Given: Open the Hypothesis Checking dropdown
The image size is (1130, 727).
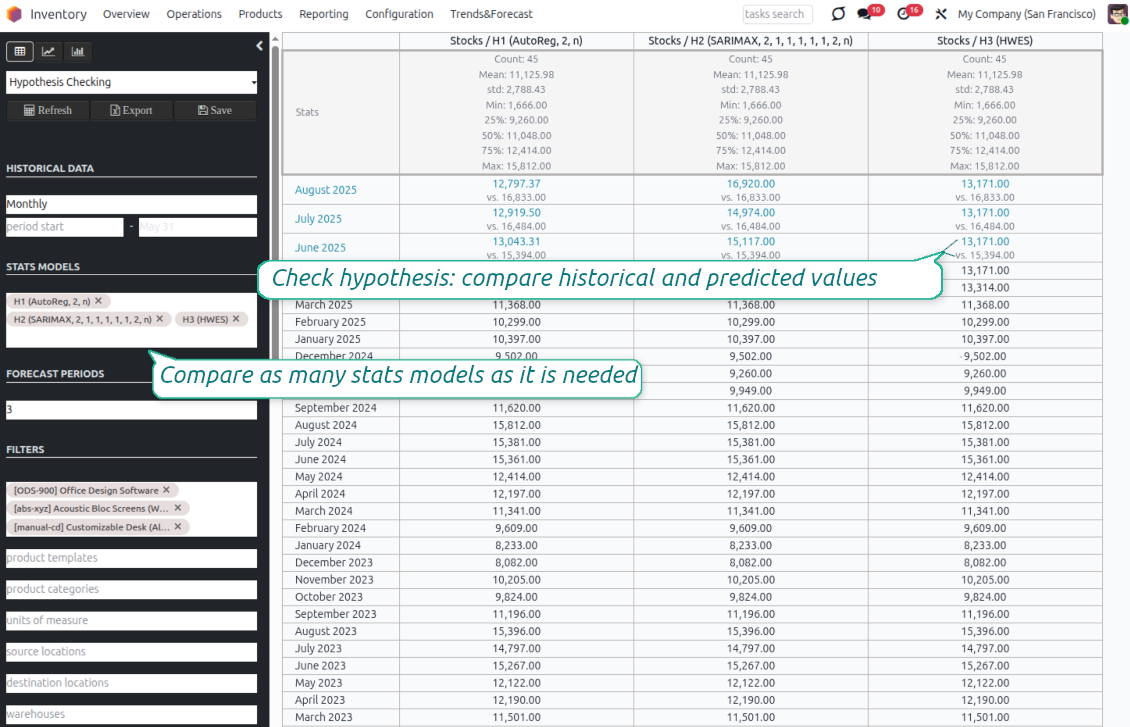Looking at the screenshot, I should coord(131,82).
